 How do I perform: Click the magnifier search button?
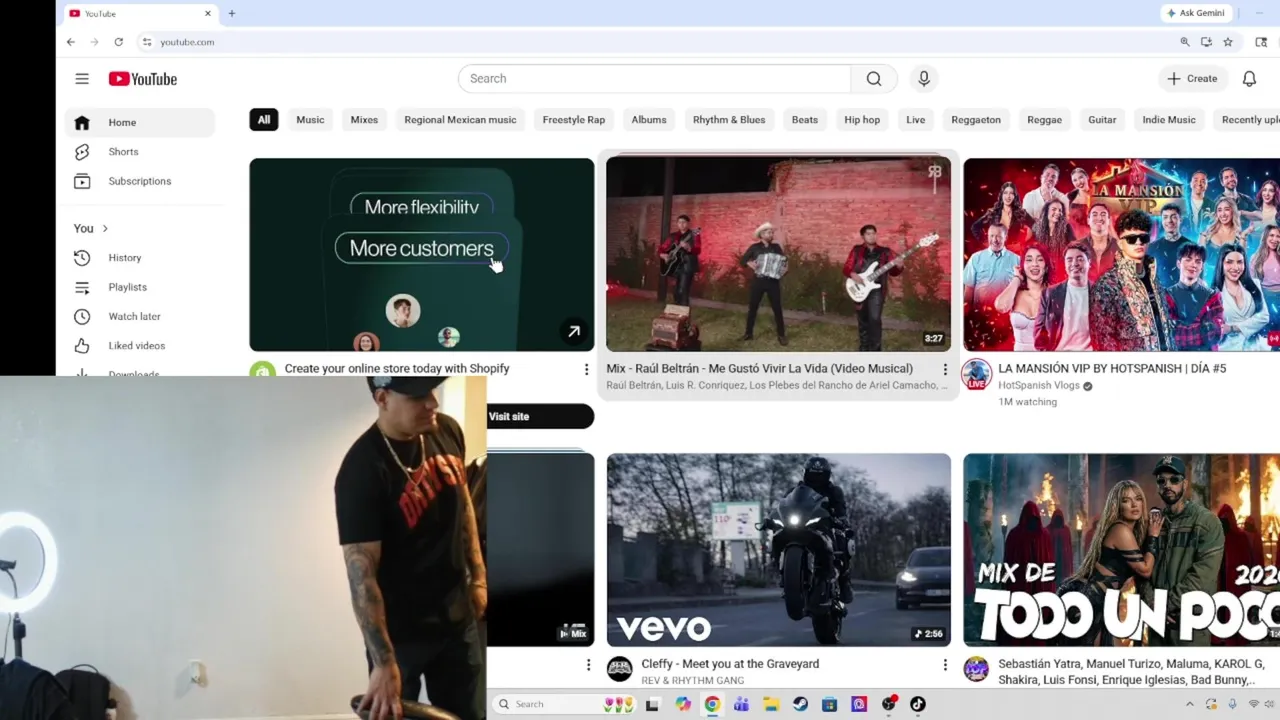pyautogui.click(x=874, y=79)
